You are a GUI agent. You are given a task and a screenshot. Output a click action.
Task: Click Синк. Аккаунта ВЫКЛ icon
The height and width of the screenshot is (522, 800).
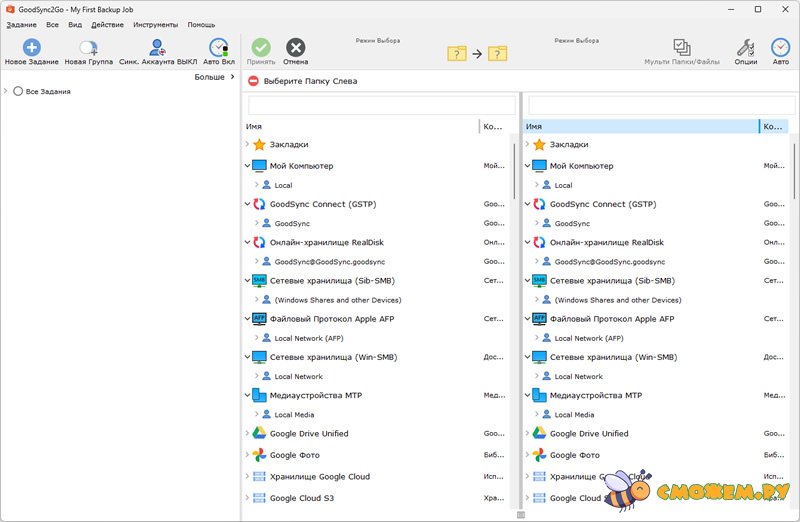tap(156, 47)
